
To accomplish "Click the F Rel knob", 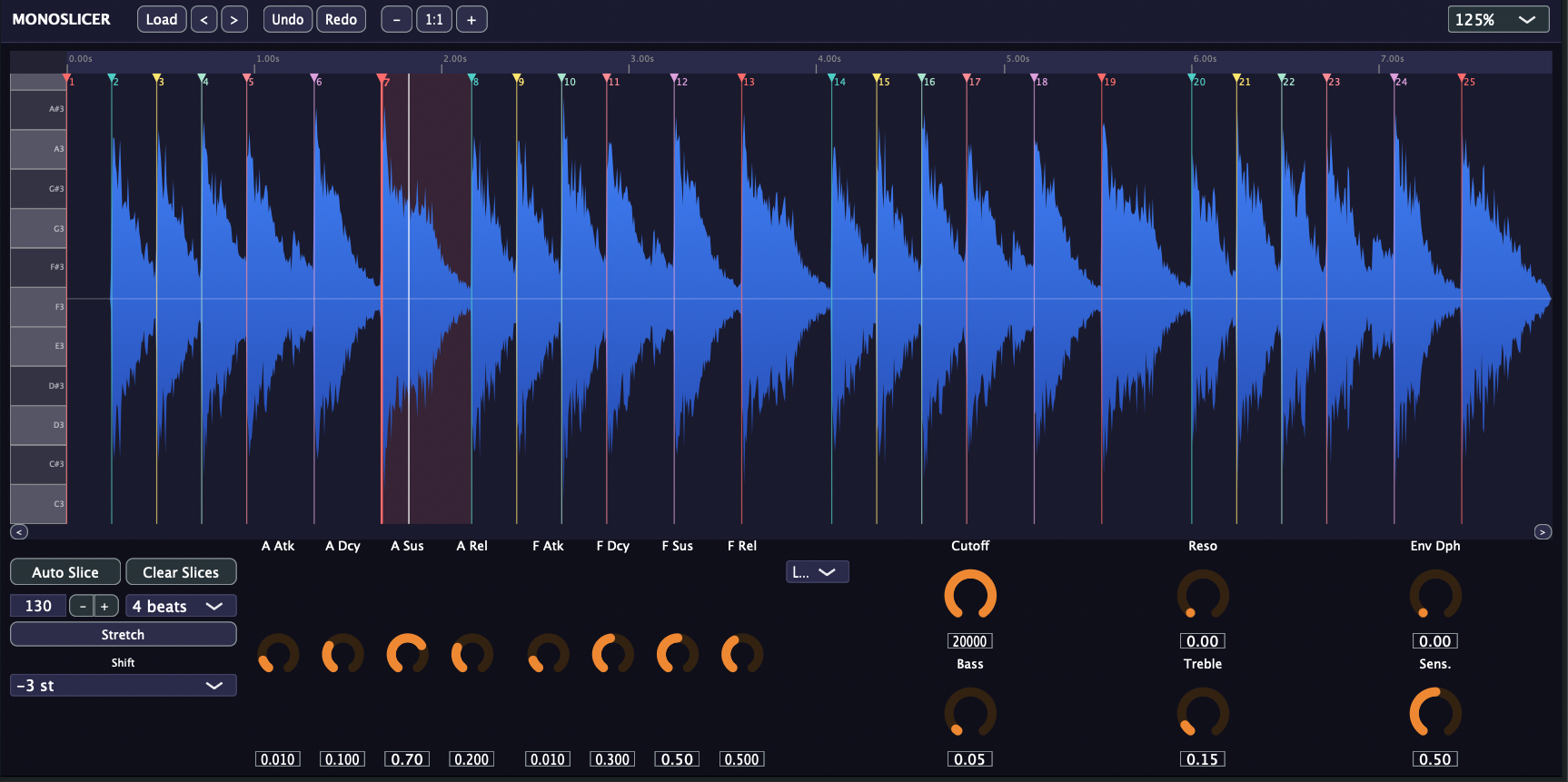I will (x=741, y=654).
